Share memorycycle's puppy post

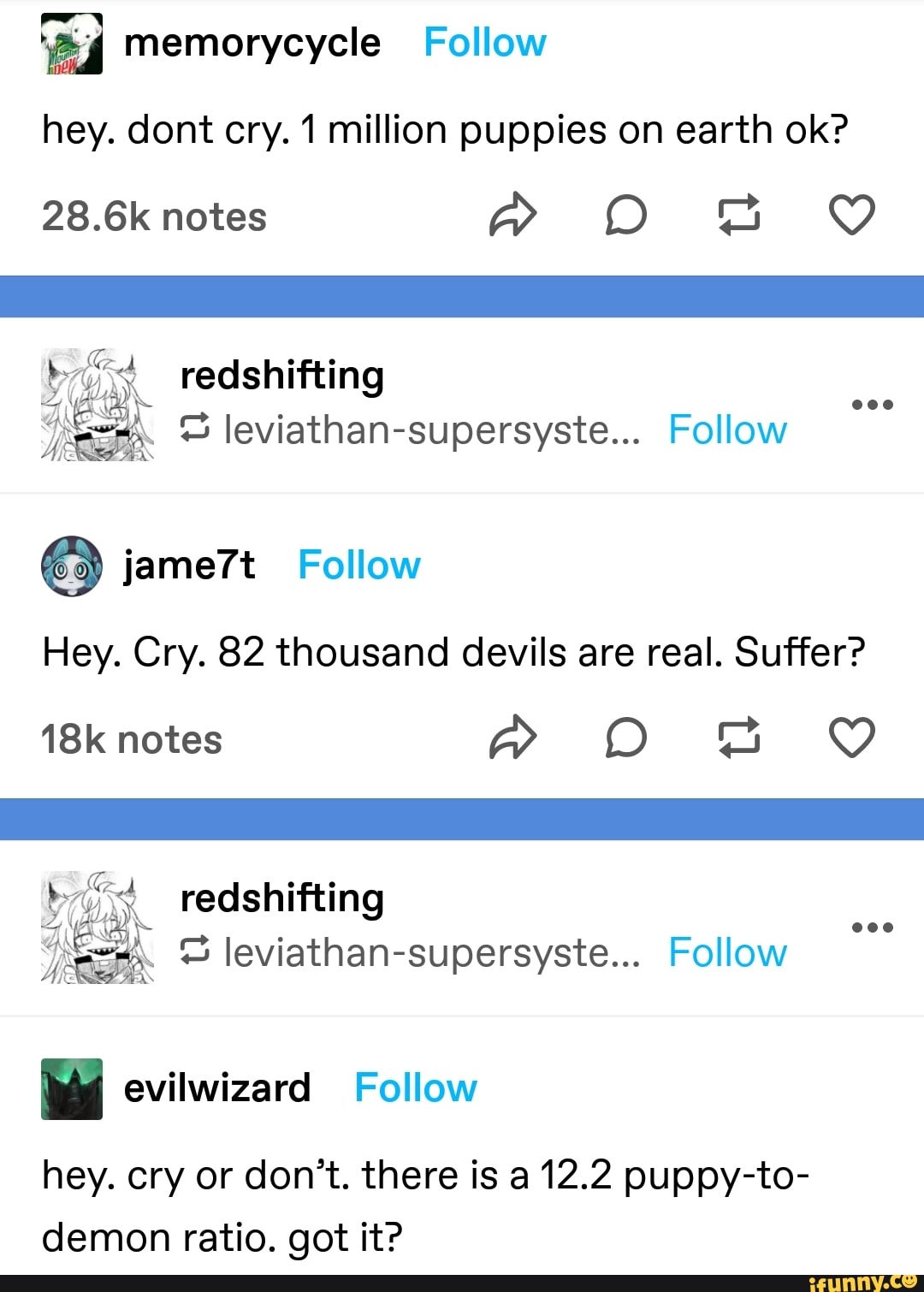[x=512, y=216]
